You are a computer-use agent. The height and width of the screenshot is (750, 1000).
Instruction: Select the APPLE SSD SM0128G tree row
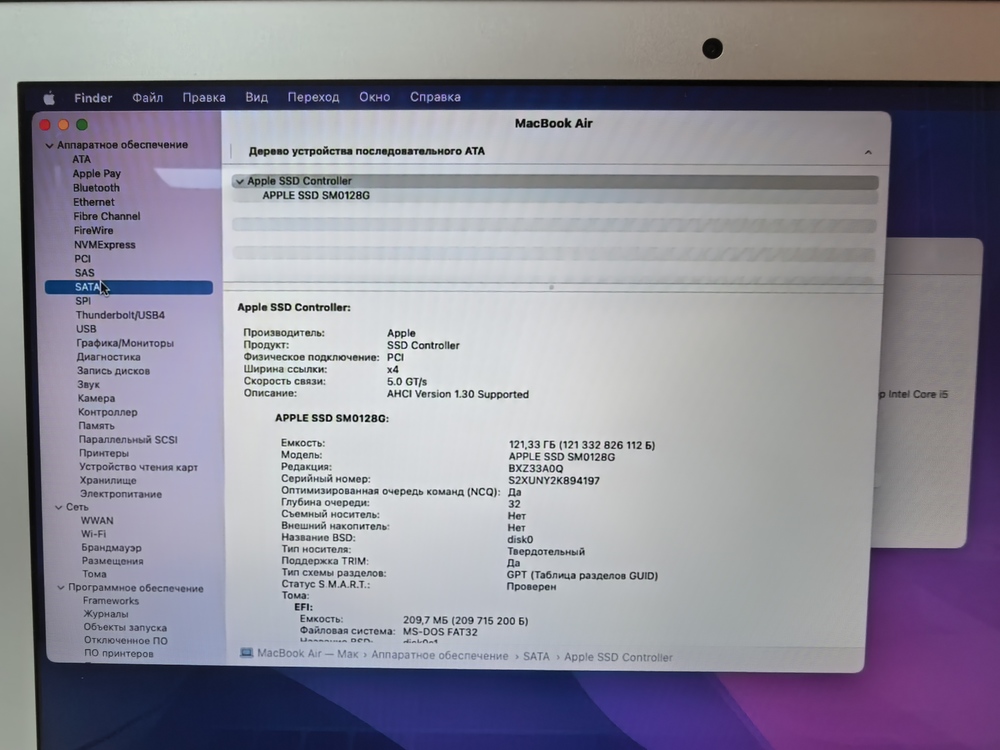tap(555, 196)
